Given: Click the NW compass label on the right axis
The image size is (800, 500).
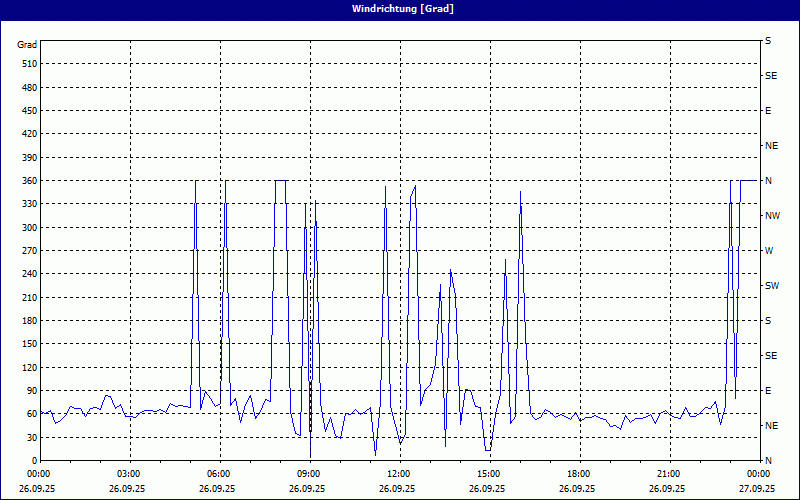Looking at the screenshot, I should point(772,216).
